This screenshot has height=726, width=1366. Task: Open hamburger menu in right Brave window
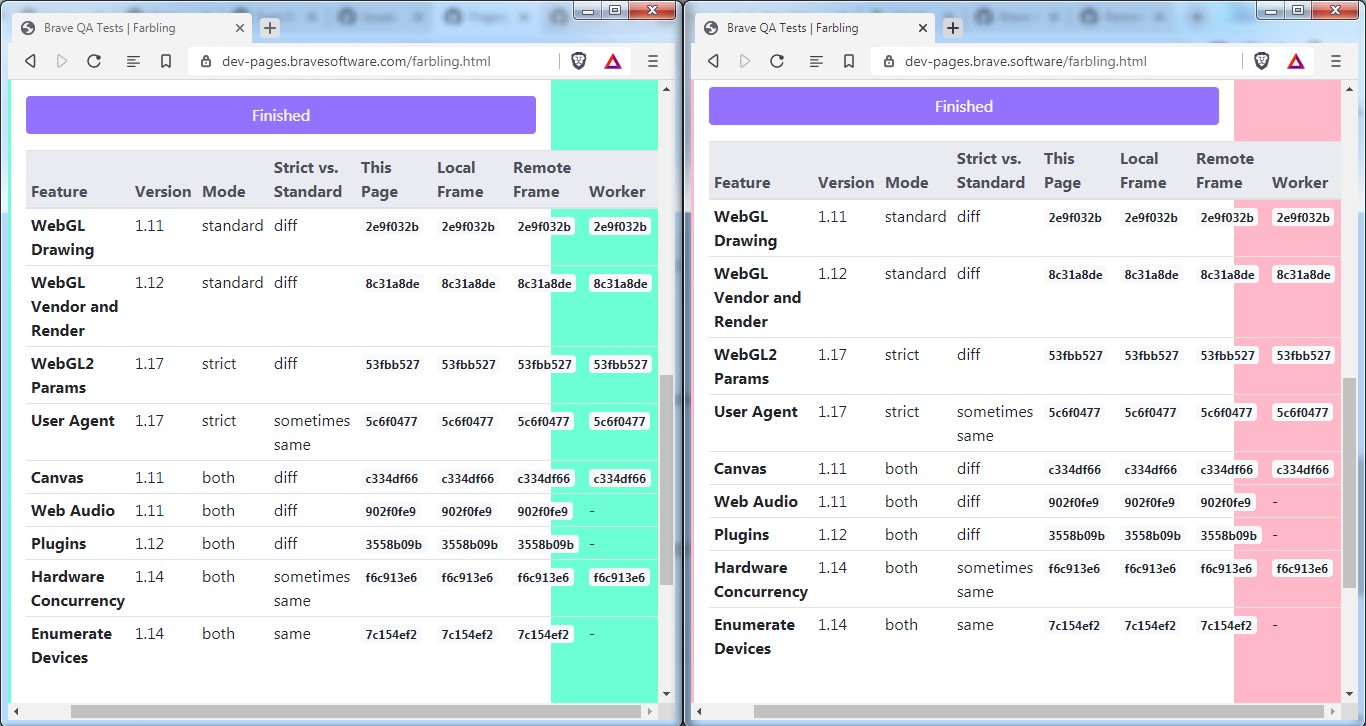[x=1336, y=61]
